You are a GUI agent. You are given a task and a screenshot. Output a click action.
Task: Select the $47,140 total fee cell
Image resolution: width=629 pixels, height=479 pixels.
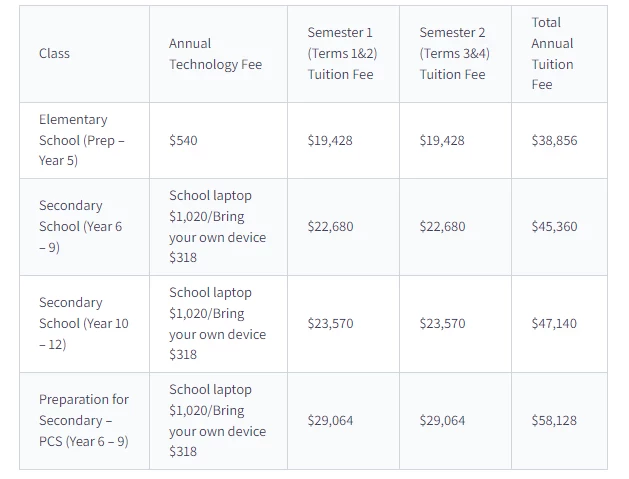(554, 323)
